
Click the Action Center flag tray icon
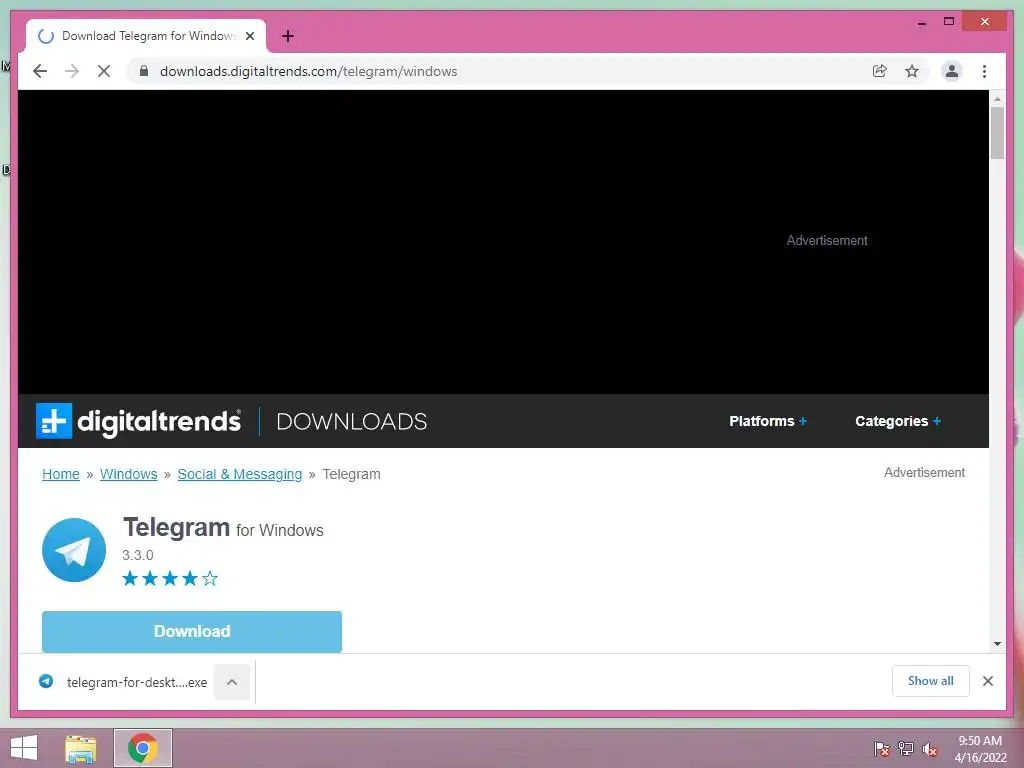(882, 749)
